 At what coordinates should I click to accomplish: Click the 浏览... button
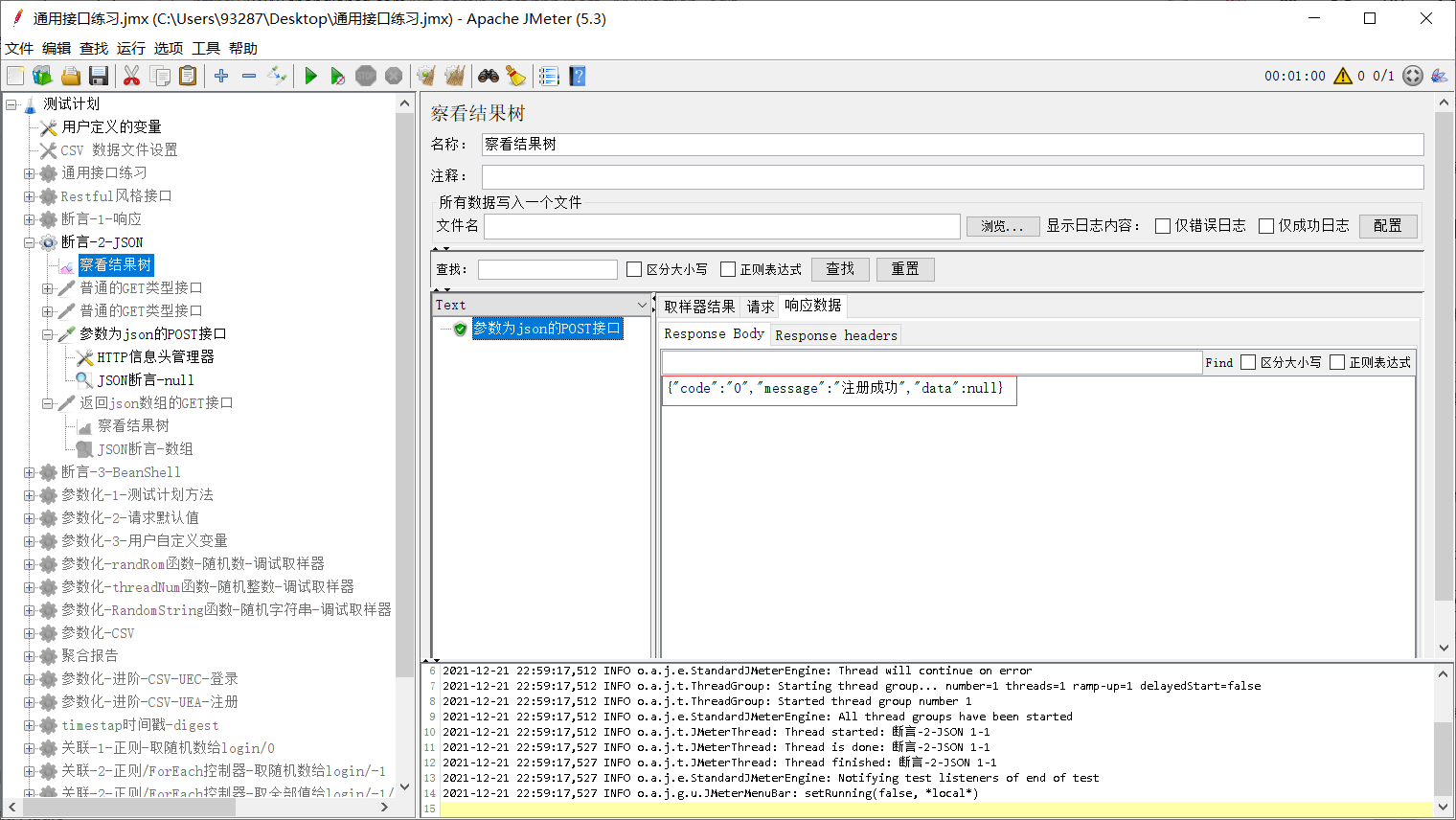click(1003, 226)
